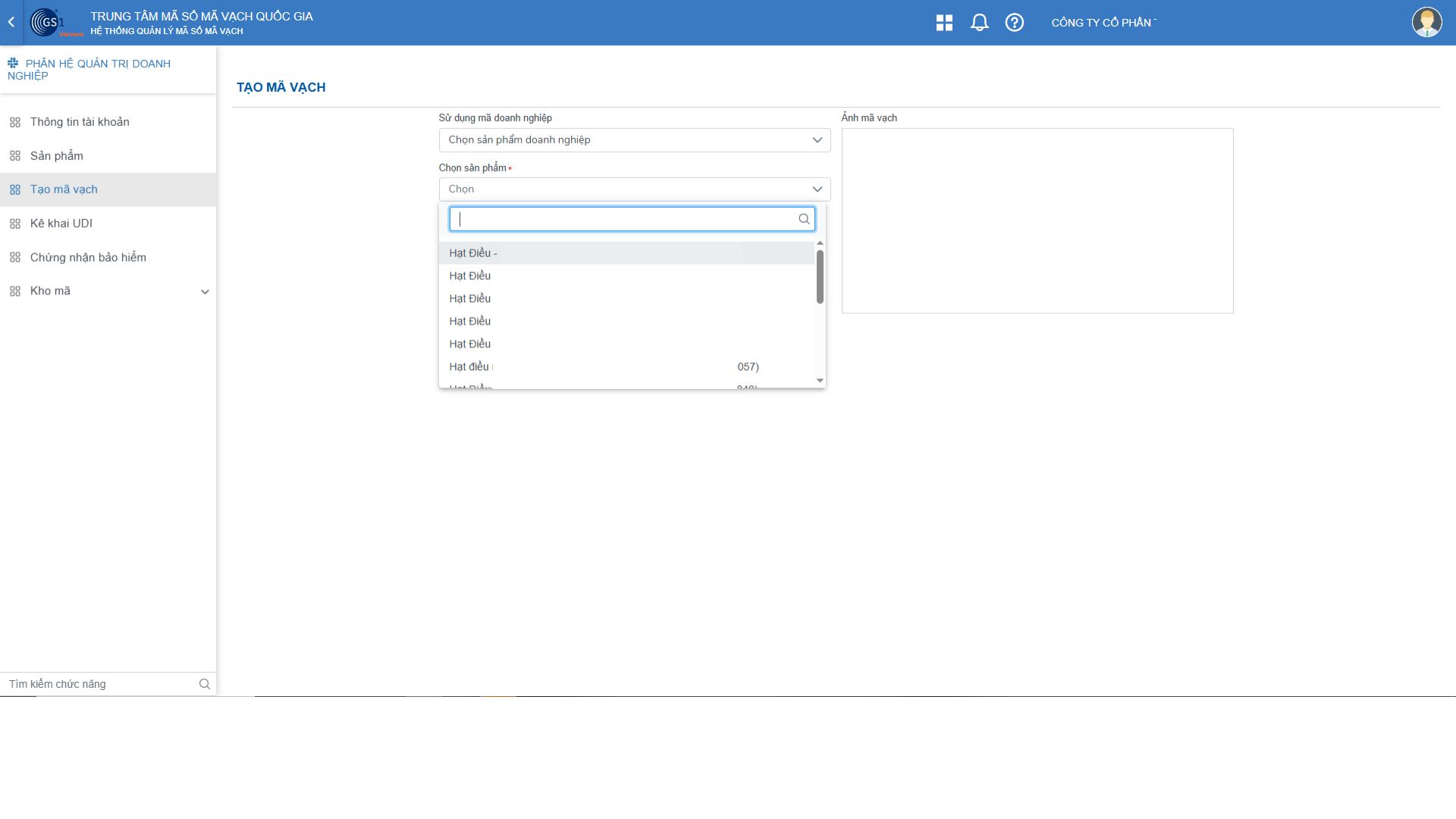This screenshot has height=819, width=1456.
Task: Go to Sản phẩm menu item
Action: pyautogui.click(x=57, y=156)
